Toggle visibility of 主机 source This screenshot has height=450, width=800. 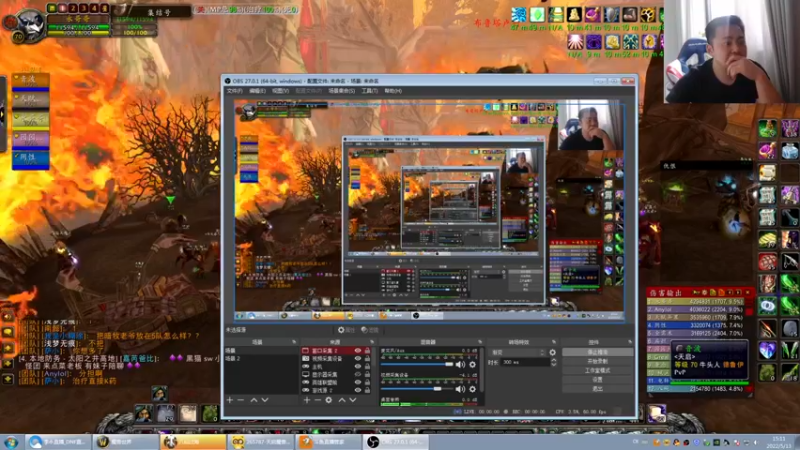click(x=358, y=366)
